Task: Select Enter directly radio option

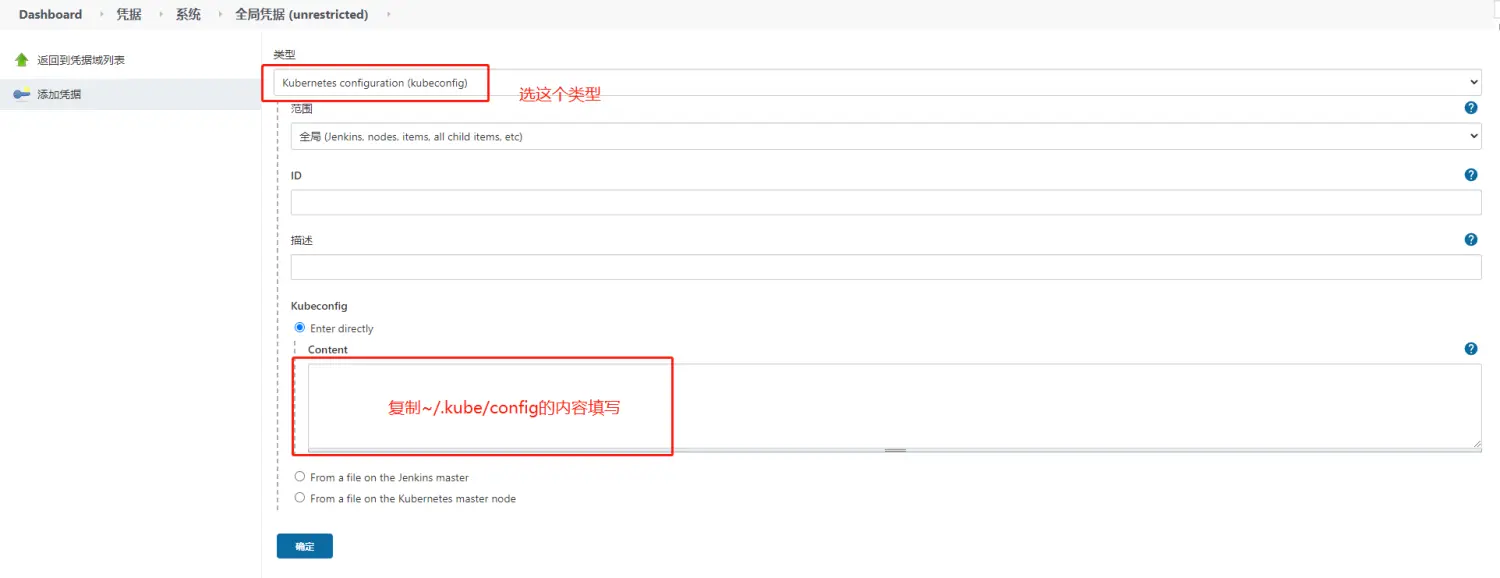Action: pos(299,327)
